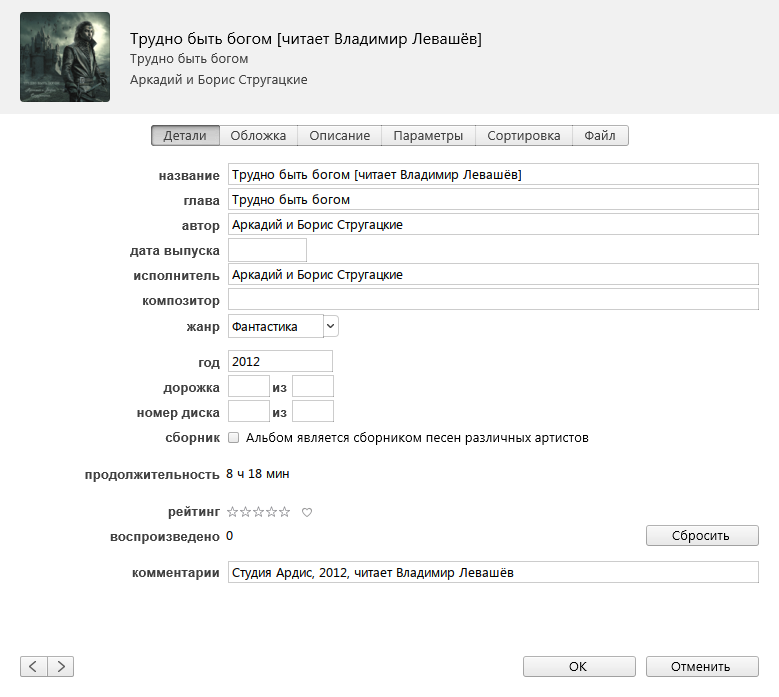The image size is (779, 697).
Task: Click the empty композитор field
Action: pyautogui.click(x=493, y=299)
